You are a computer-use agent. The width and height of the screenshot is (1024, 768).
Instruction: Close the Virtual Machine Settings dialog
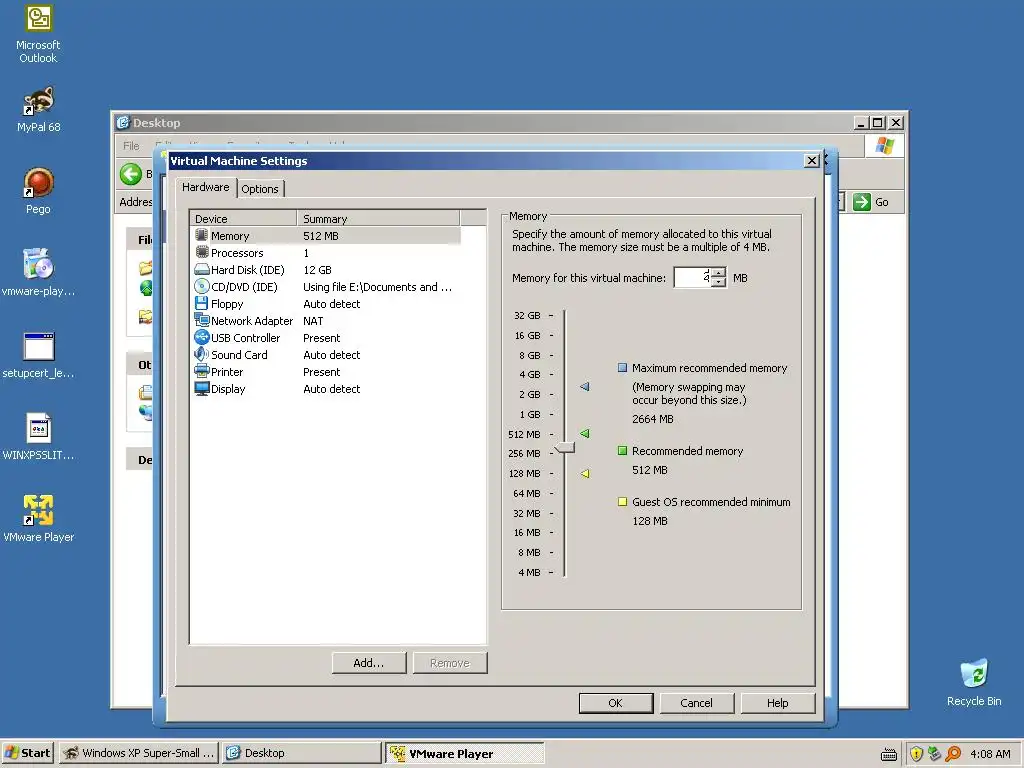(811, 161)
